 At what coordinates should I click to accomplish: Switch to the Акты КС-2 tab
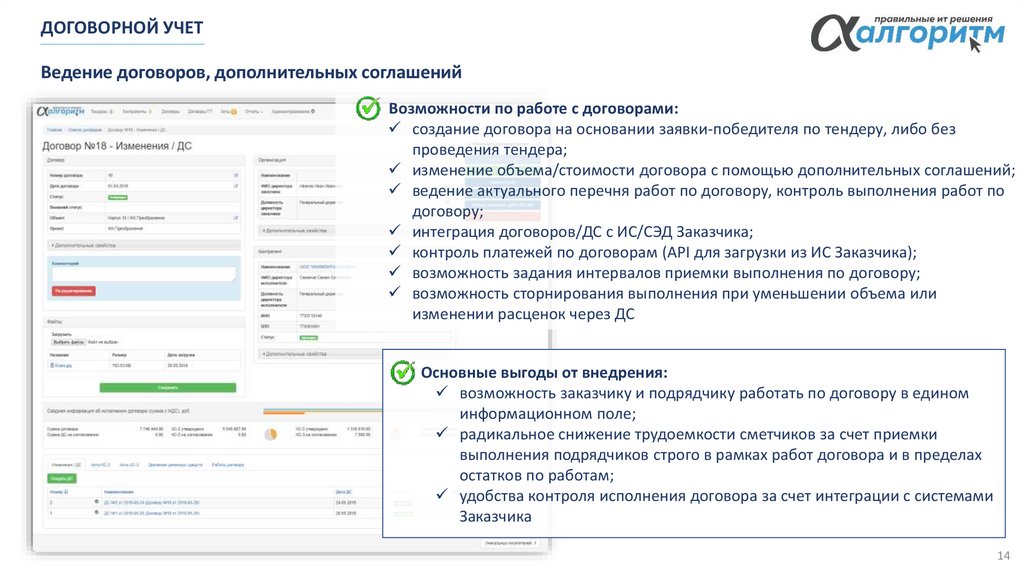[x=101, y=465]
